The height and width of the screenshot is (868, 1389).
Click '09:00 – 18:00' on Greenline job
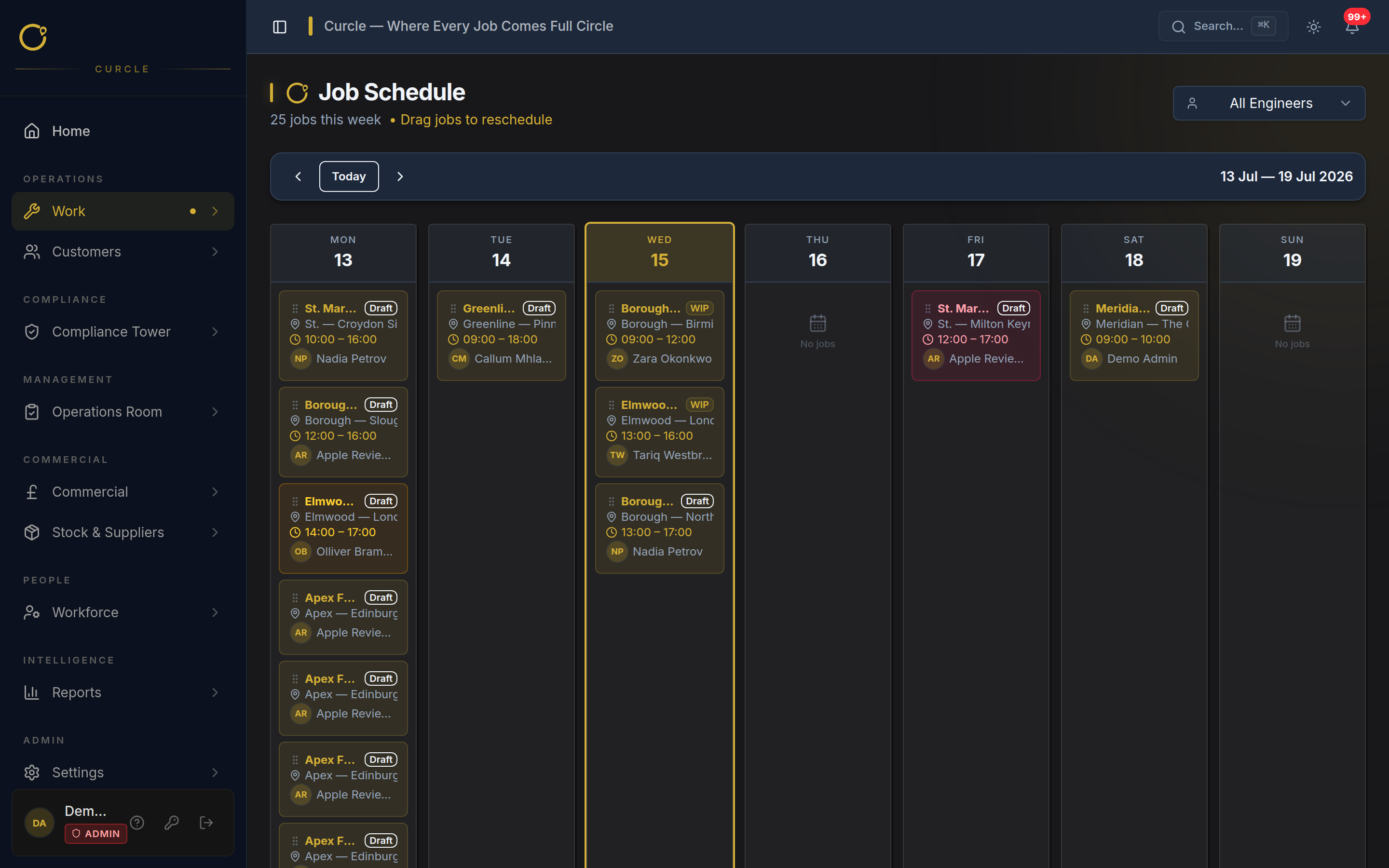500,339
